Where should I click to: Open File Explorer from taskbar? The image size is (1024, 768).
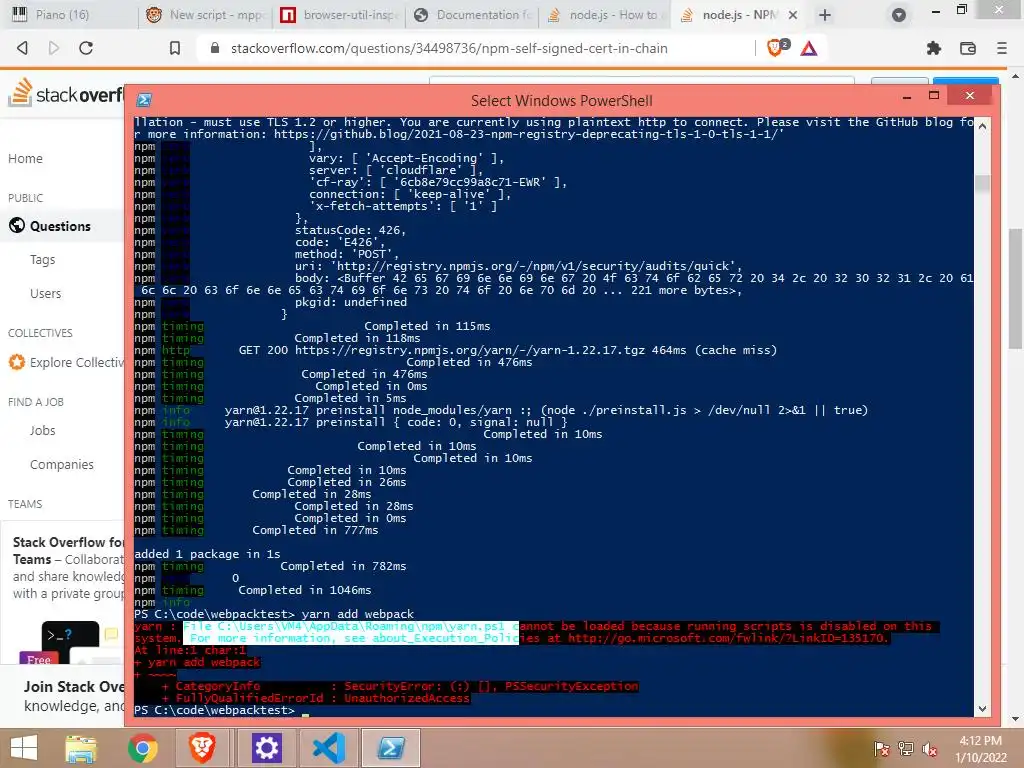(x=80, y=748)
